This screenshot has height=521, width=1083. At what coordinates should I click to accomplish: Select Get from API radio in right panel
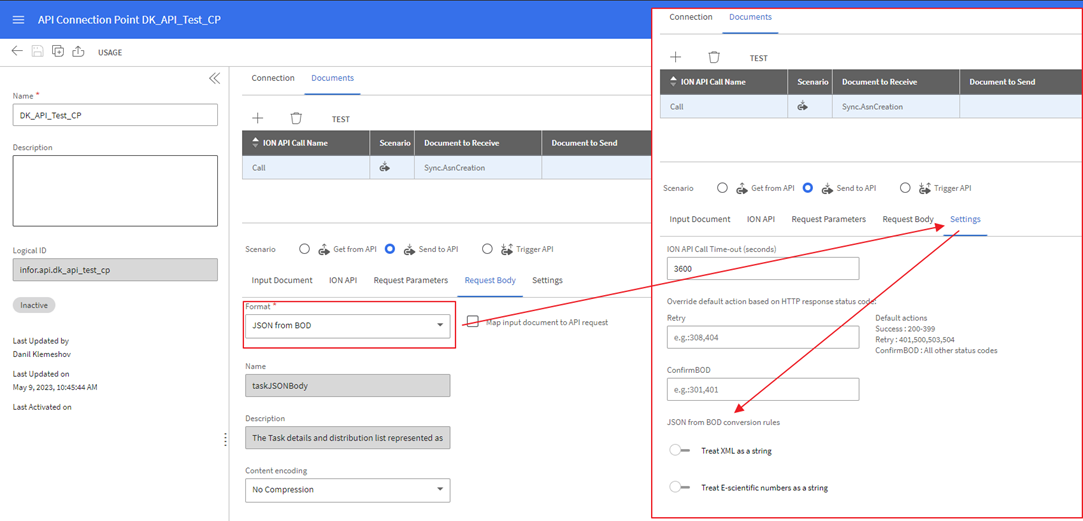[722, 188]
